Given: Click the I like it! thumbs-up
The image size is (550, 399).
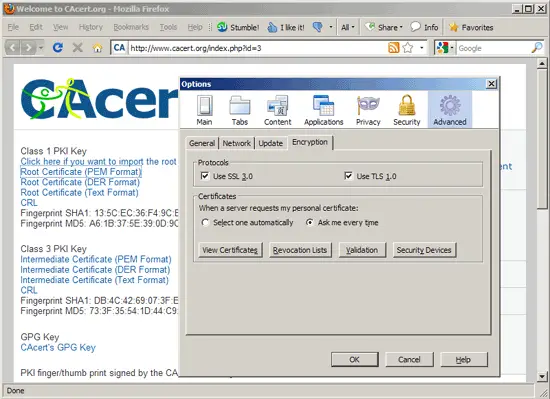Looking at the screenshot, I should 286,27.
